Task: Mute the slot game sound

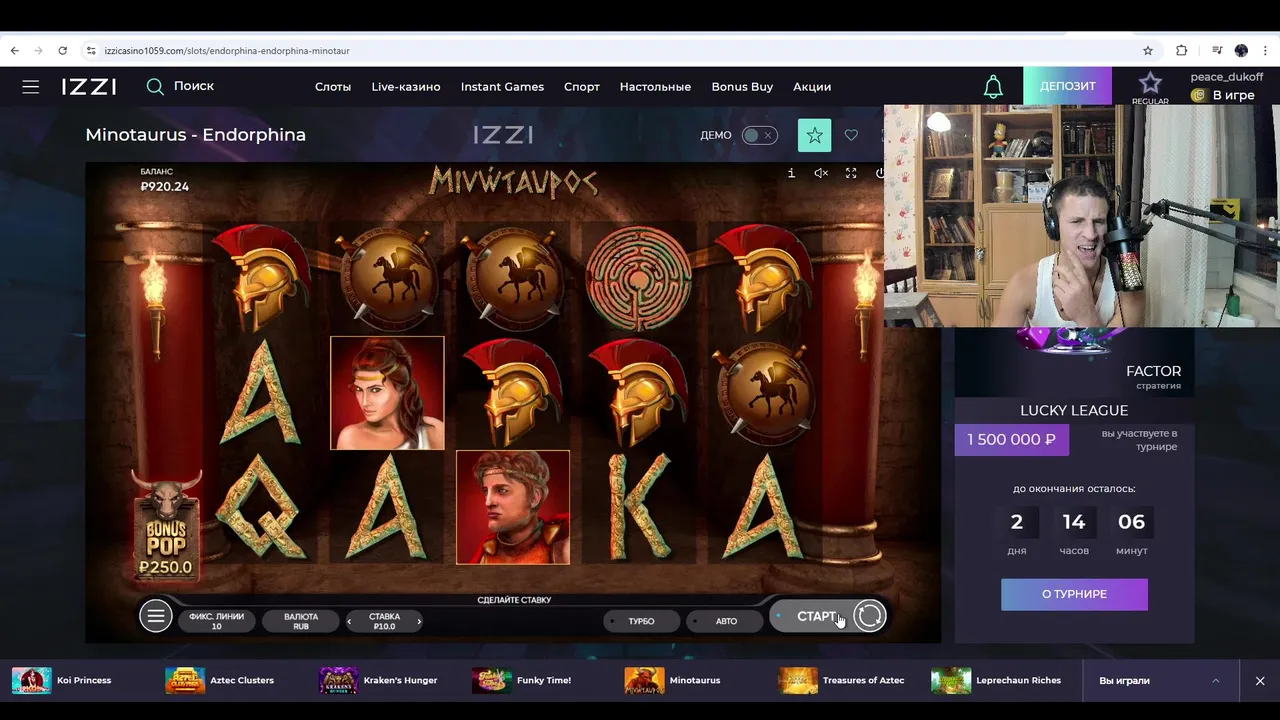Action: click(821, 173)
